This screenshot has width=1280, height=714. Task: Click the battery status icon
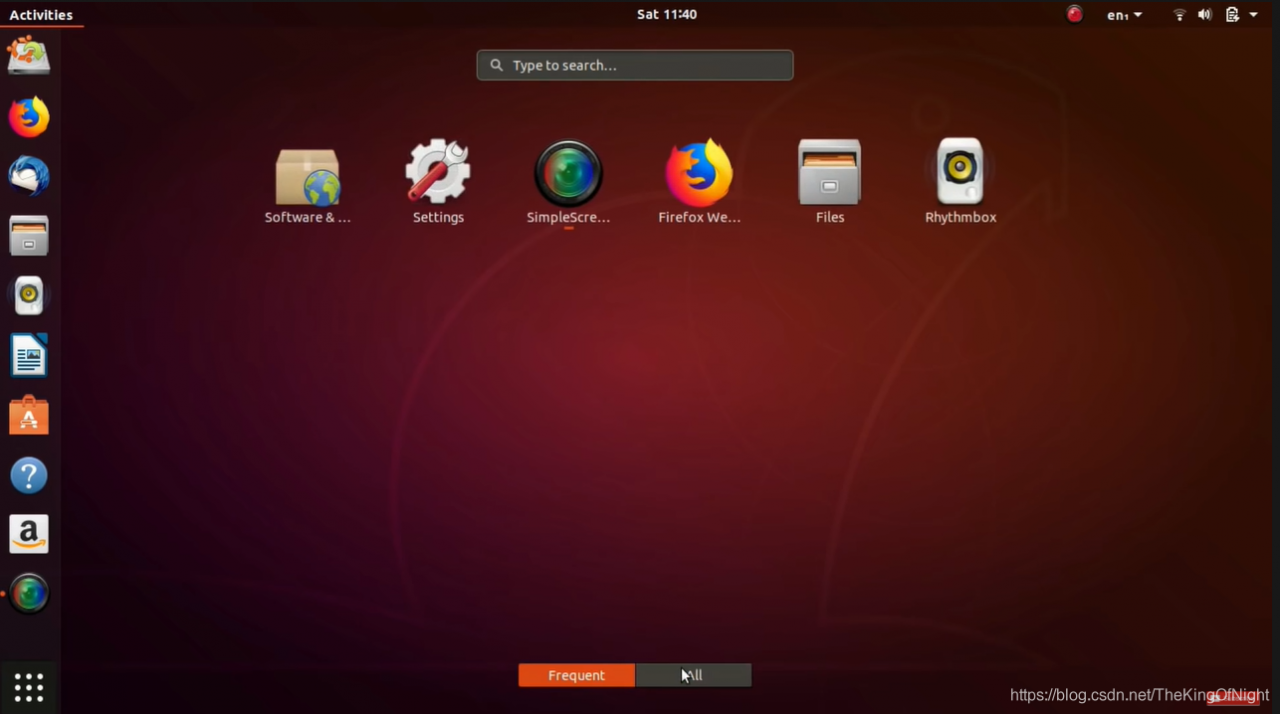1232,14
